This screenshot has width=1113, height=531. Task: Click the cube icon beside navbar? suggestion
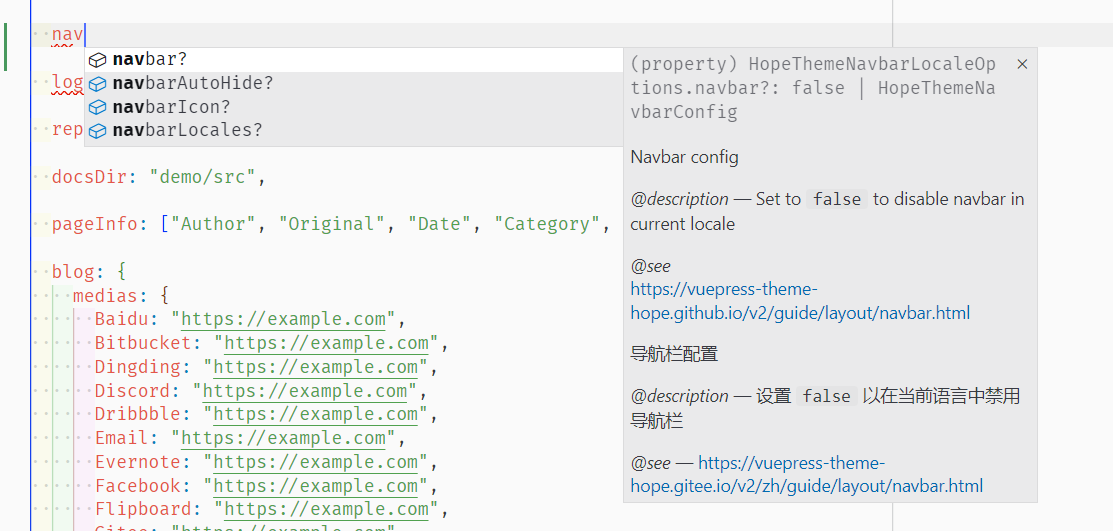[97, 60]
